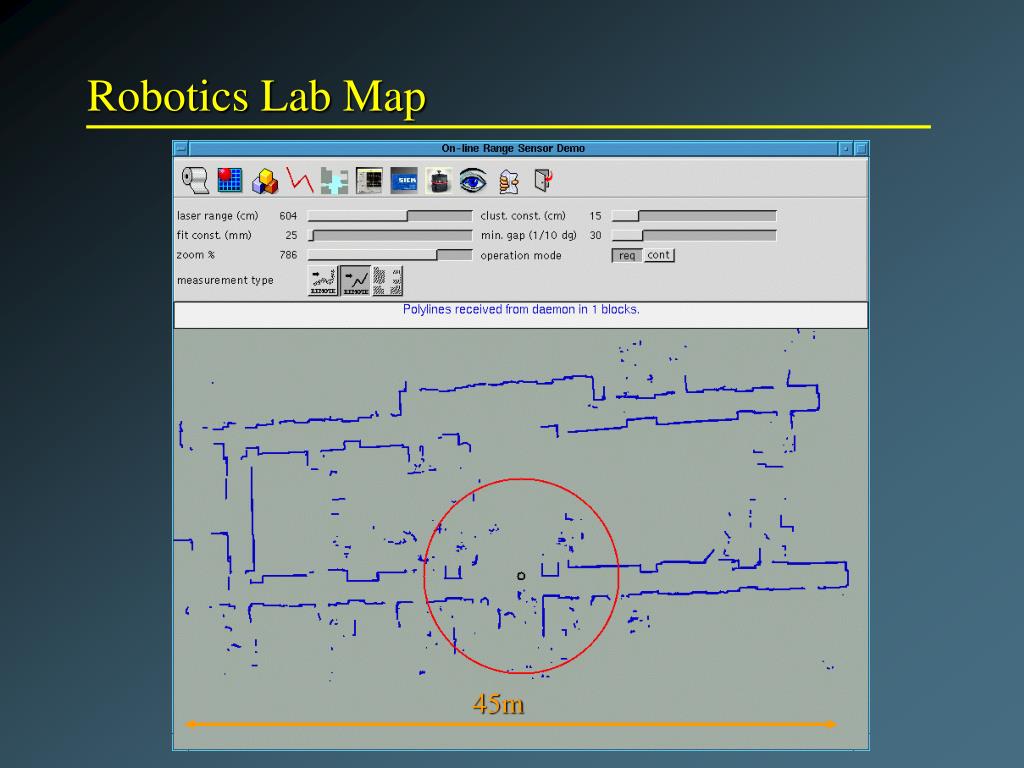Click the clust. const. slider
Screen dimensions: 1024x768
point(694,216)
